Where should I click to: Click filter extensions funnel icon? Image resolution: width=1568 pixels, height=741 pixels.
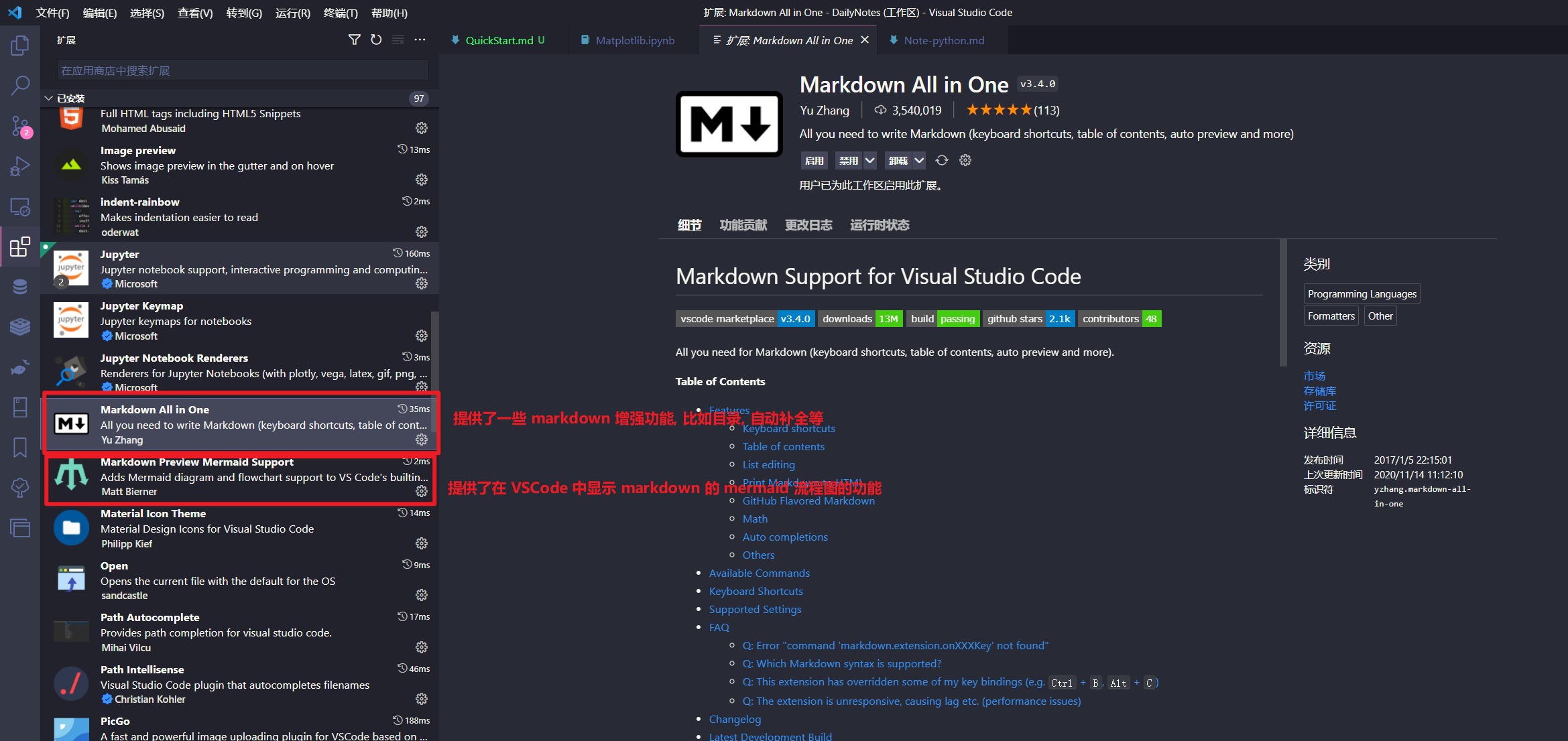355,40
